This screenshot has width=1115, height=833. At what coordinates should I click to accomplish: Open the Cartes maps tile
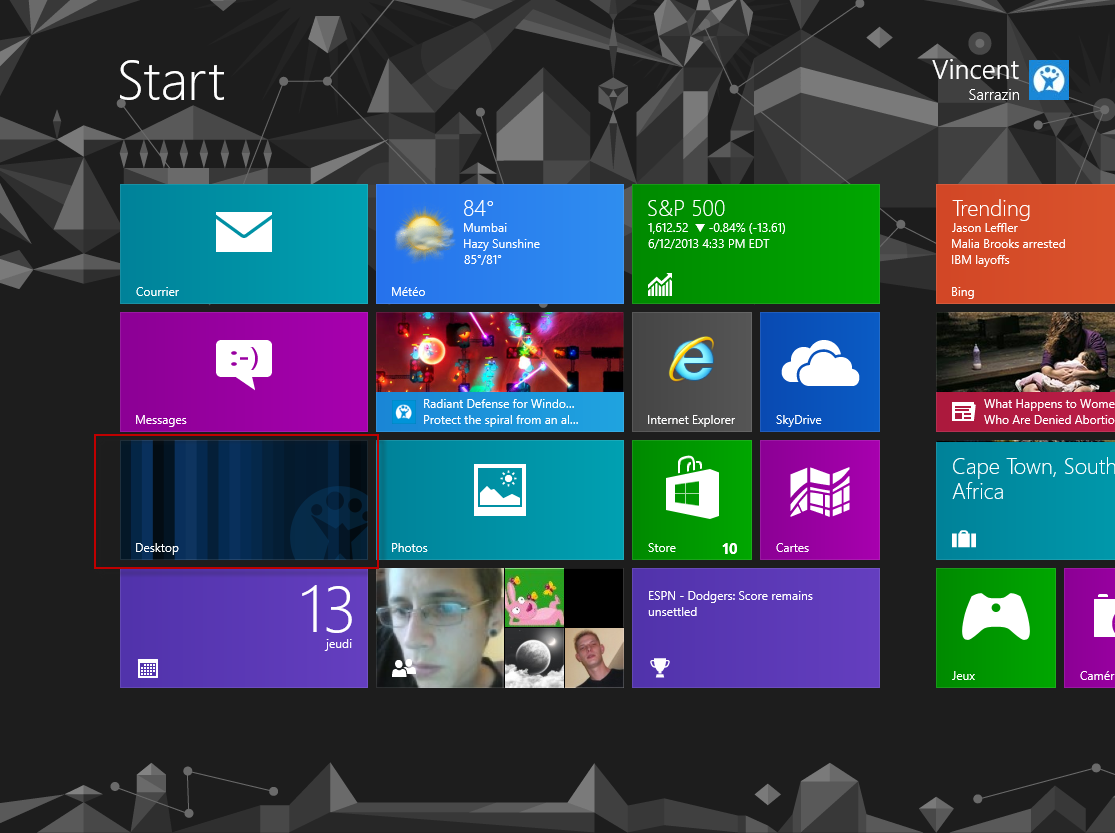819,499
